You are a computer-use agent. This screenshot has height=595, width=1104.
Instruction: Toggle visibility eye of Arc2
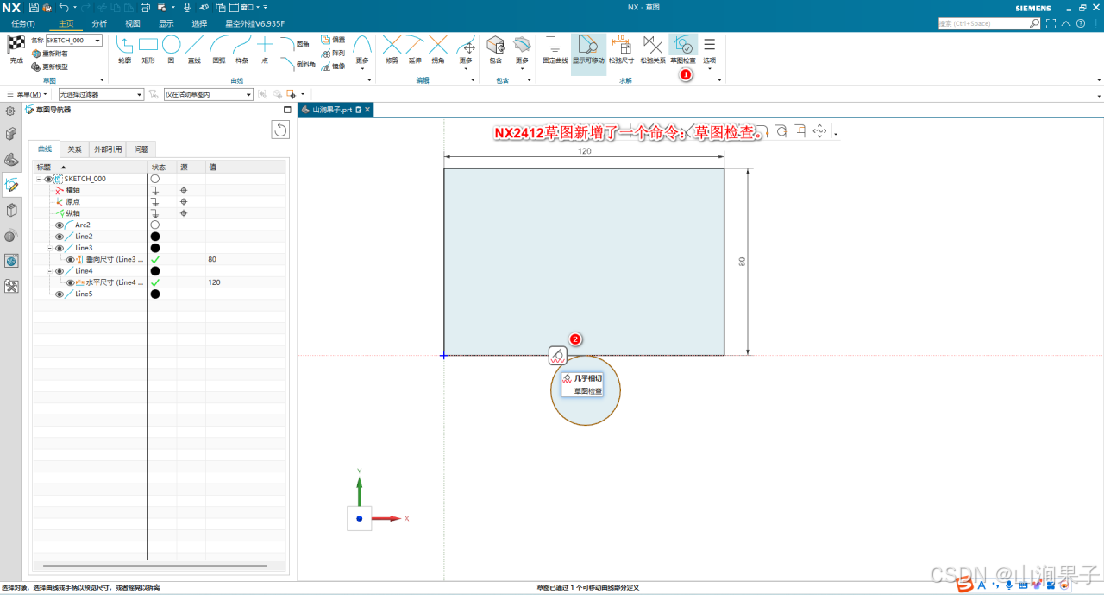pyautogui.click(x=59, y=225)
